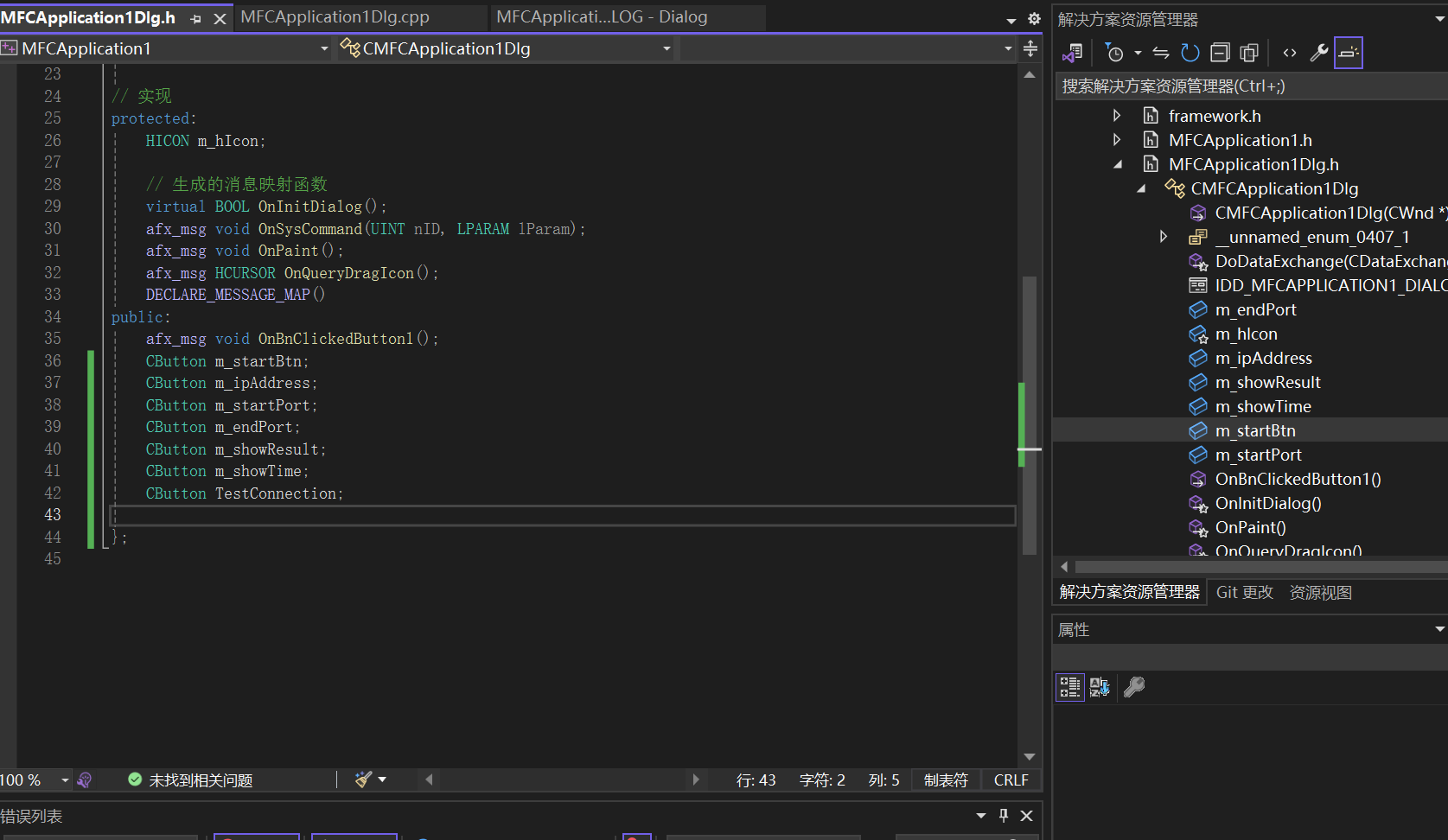Switch to the MFCApplicati...LOG - Dialog tab
The width and height of the screenshot is (1448, 840).
coord(602,17)
